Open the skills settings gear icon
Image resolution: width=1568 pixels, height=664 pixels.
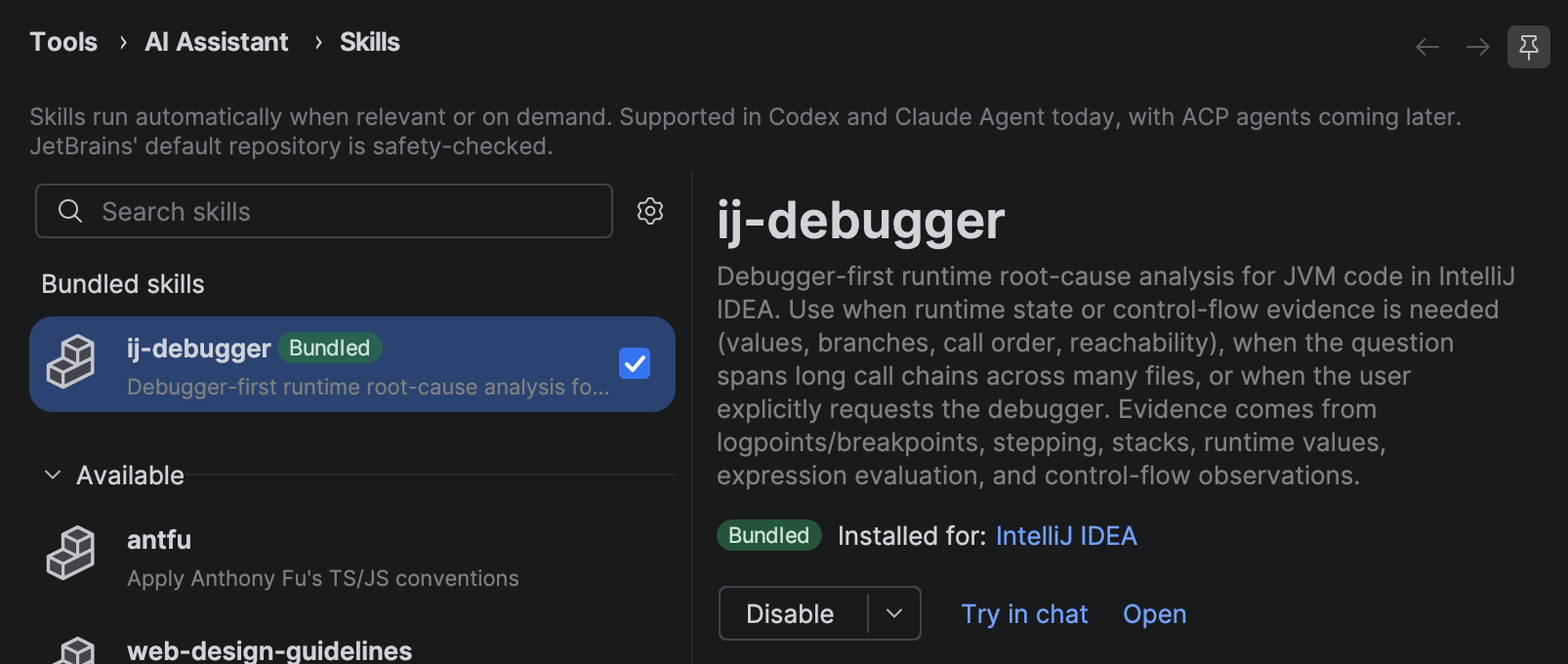pos(650,211)
